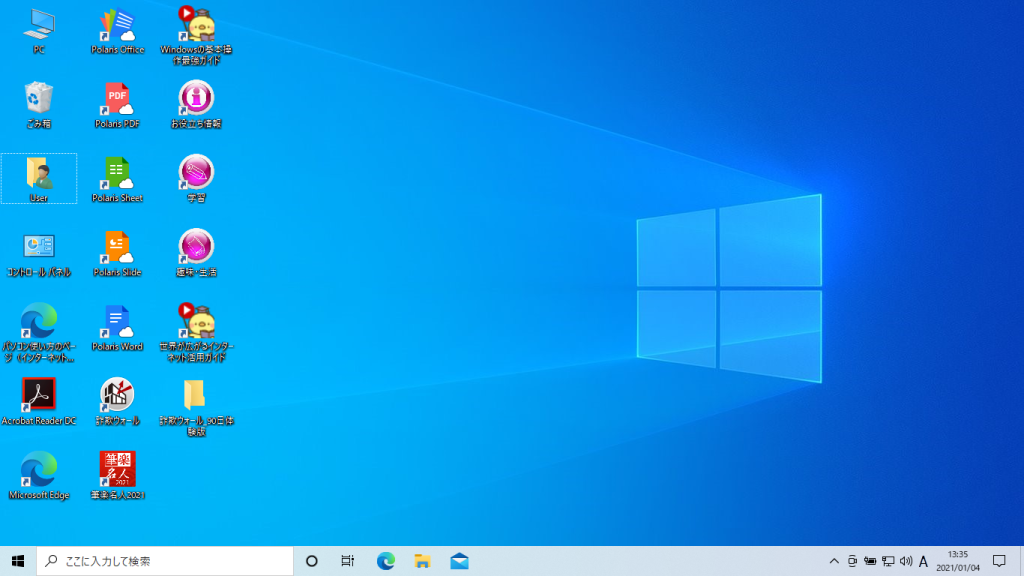The height and width of the screenshot is (576, 1024).
Task: Toggle the IME input mode indicator A
Action: (x=923, y=561)
